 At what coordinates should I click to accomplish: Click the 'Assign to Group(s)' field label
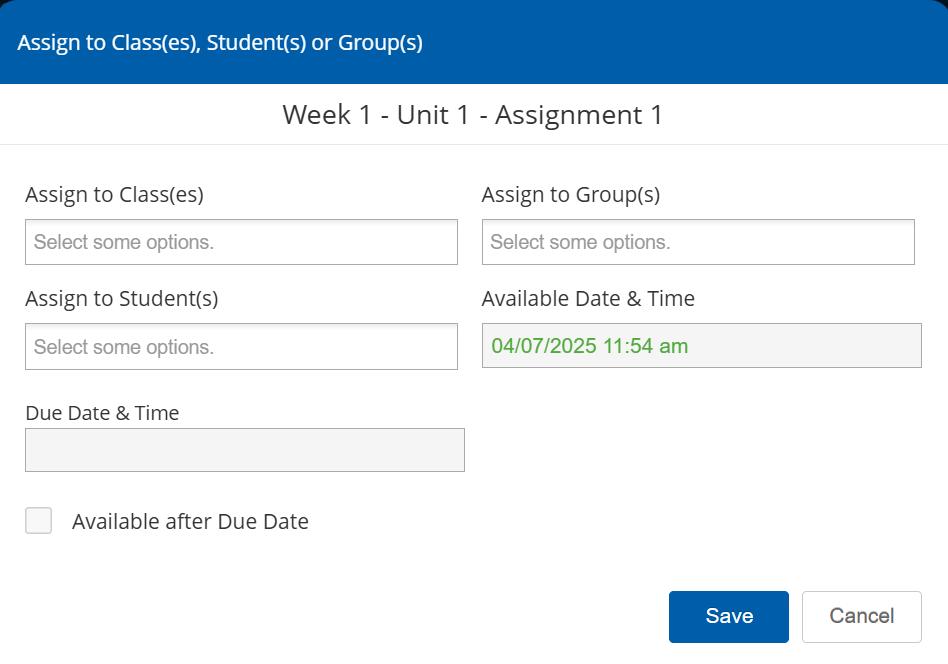click(570, 195)
